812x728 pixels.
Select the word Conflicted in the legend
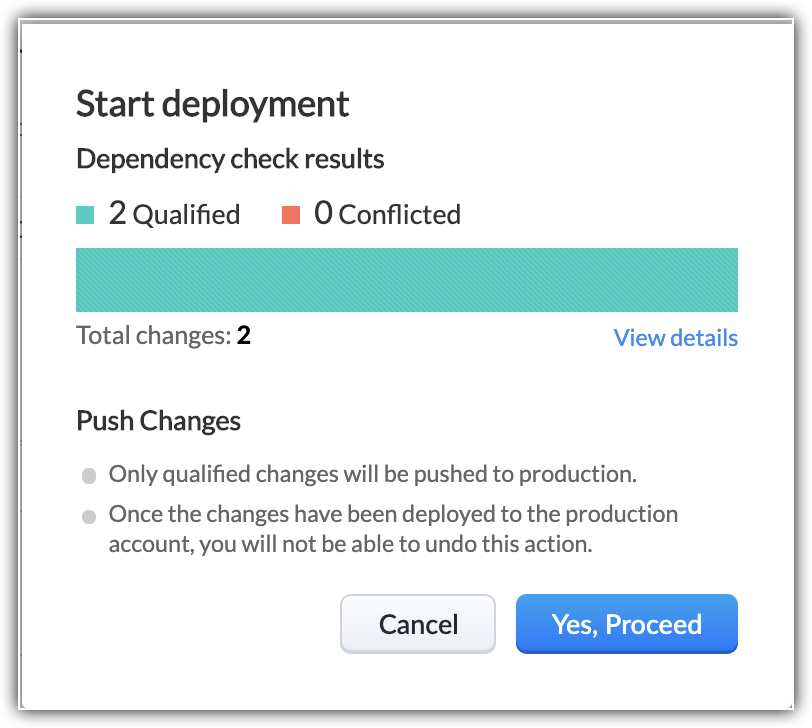(399, 215)
